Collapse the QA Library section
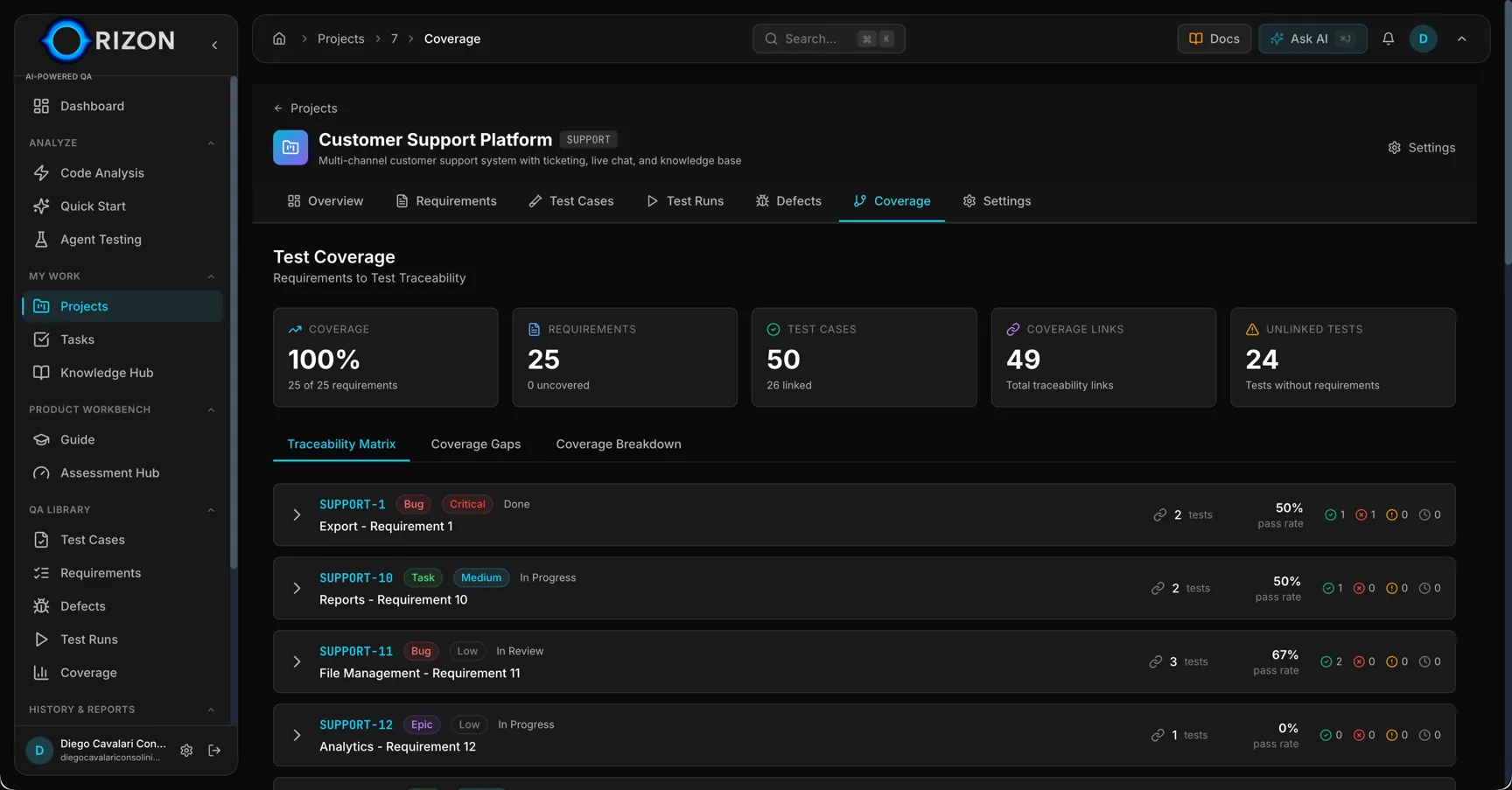 [x=211, y=510]
